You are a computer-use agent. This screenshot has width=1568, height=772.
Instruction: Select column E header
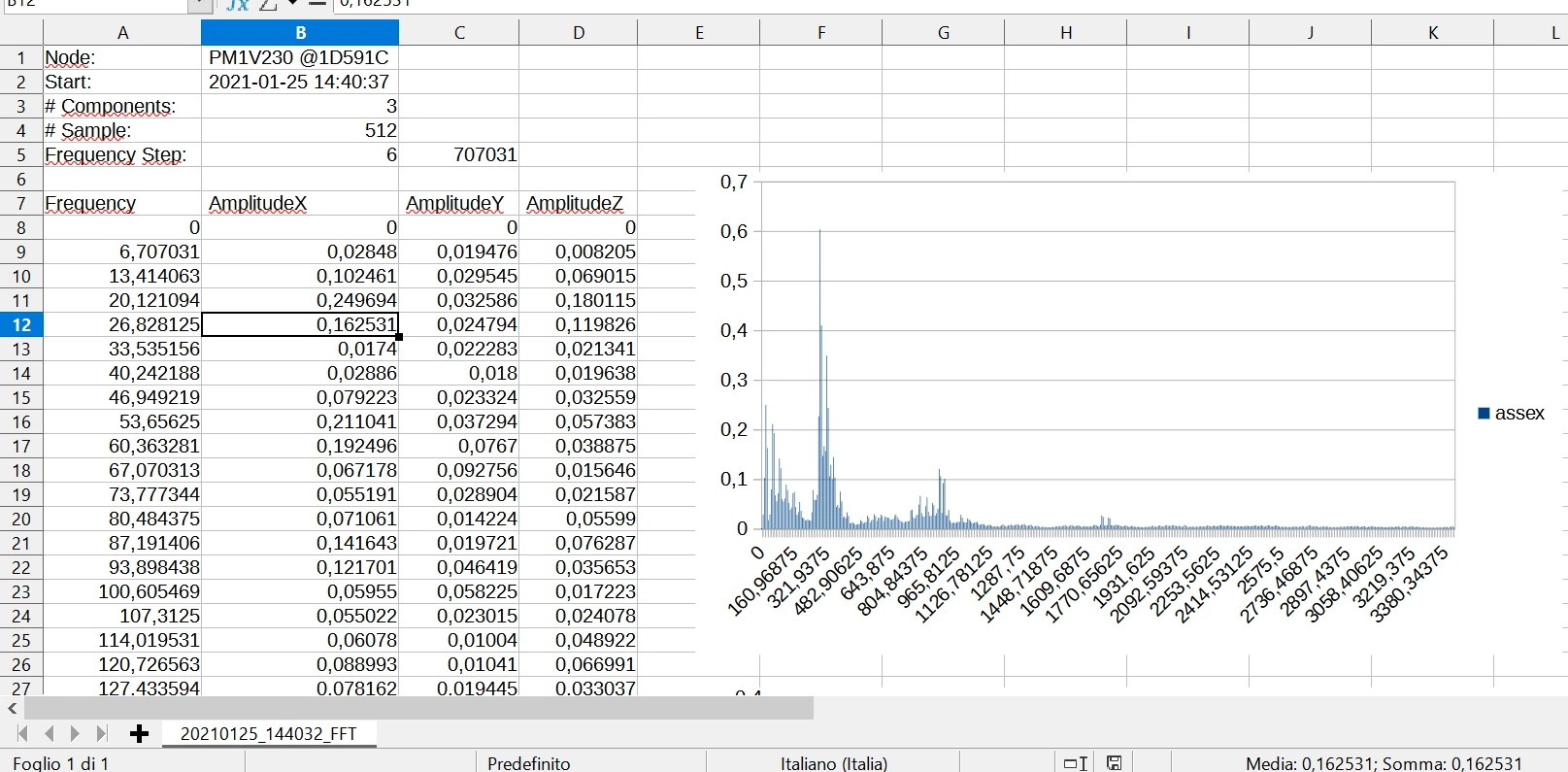(x=699, y=33)
